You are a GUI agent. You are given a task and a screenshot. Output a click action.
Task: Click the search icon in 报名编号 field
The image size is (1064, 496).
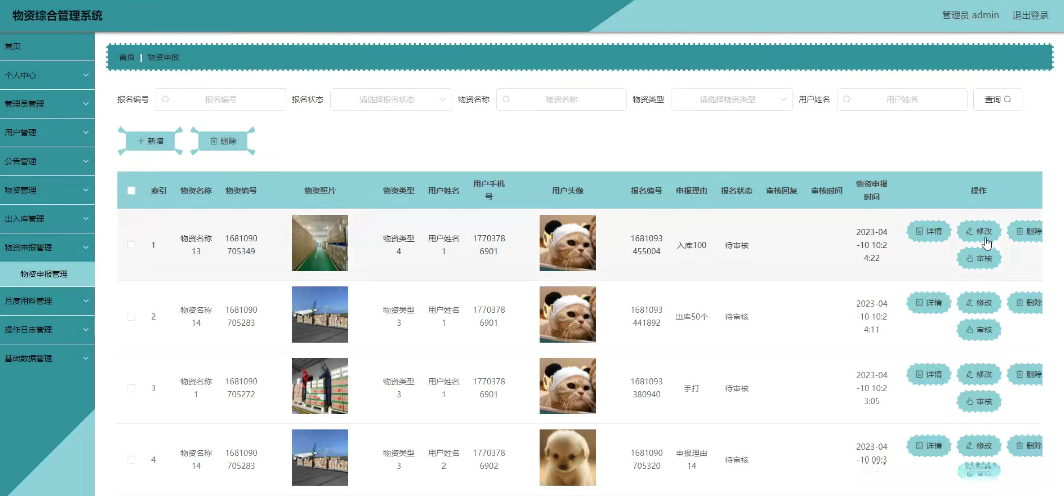click(166, 99)
